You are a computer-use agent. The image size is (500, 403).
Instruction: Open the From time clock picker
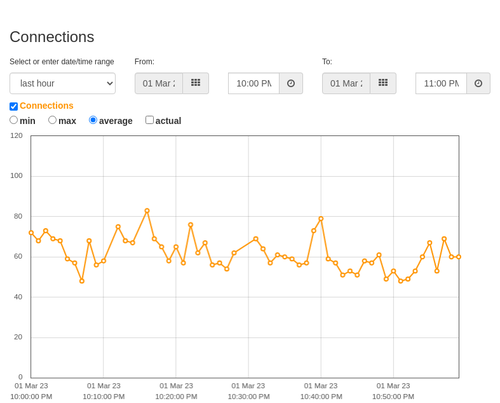click(291, 83)
